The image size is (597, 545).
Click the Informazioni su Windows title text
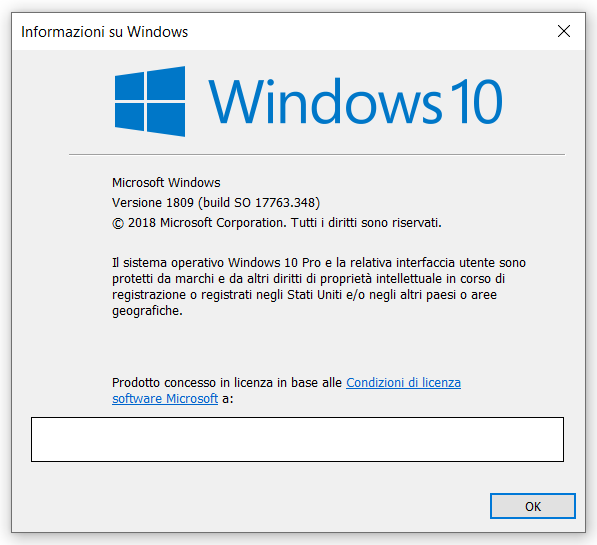(105, 32)
